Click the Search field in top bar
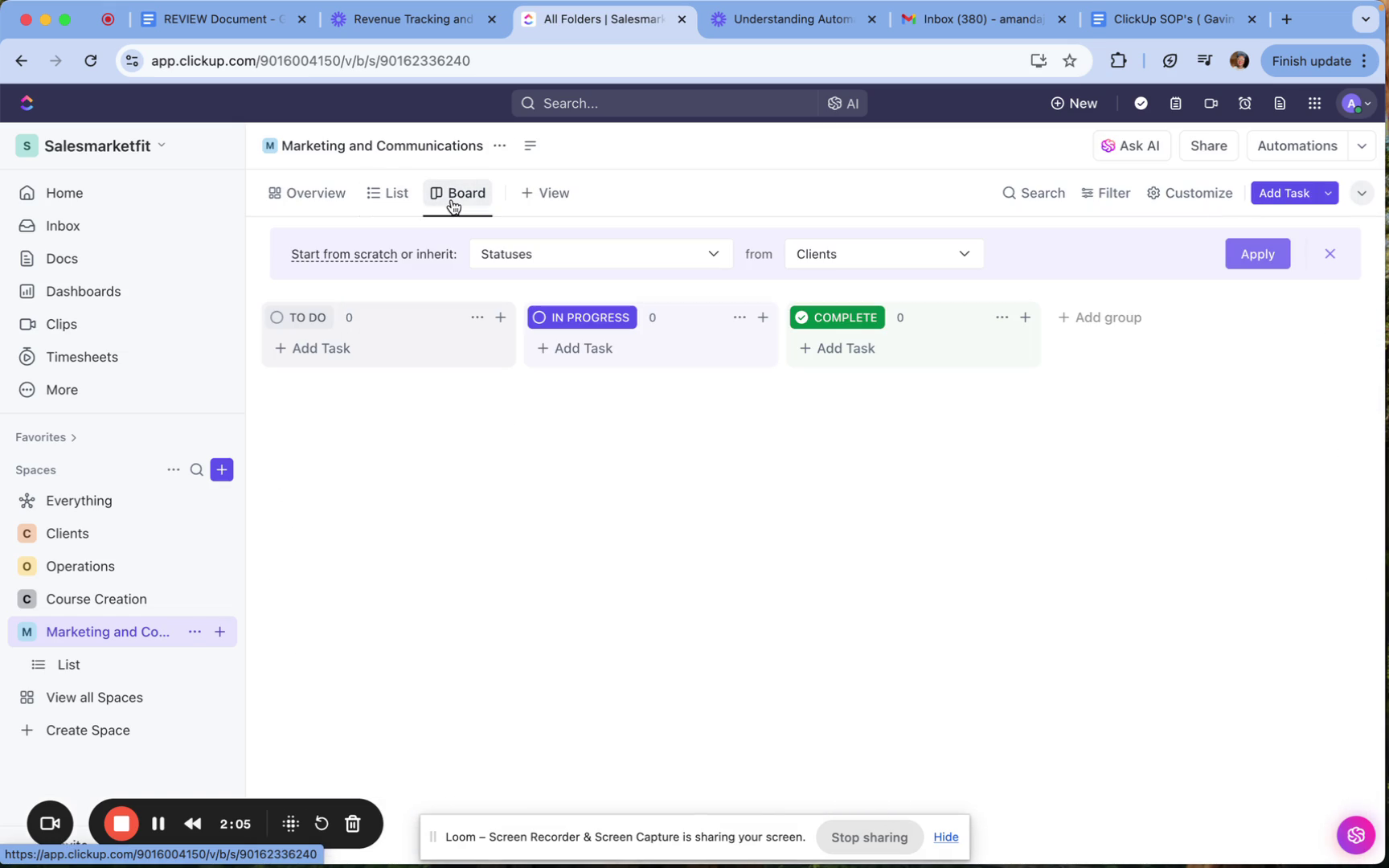1389x868 pixels. coord(666,103)
